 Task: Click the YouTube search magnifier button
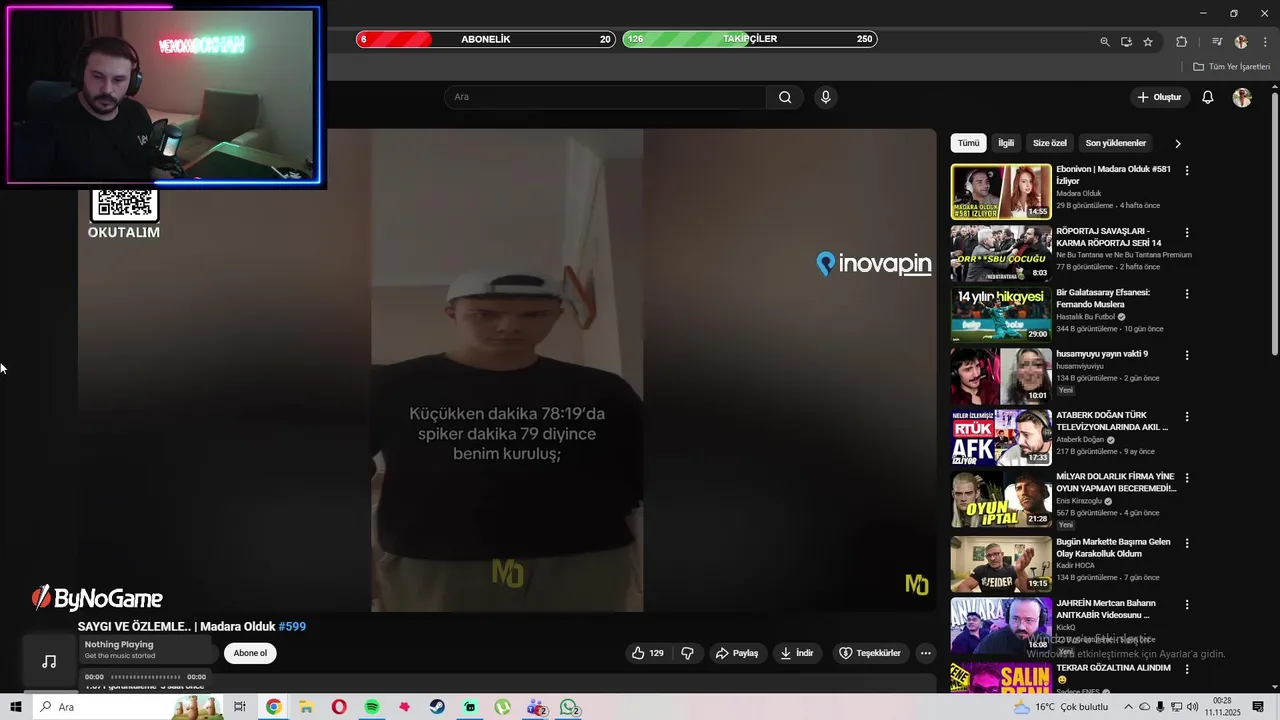tap(785, 97)
